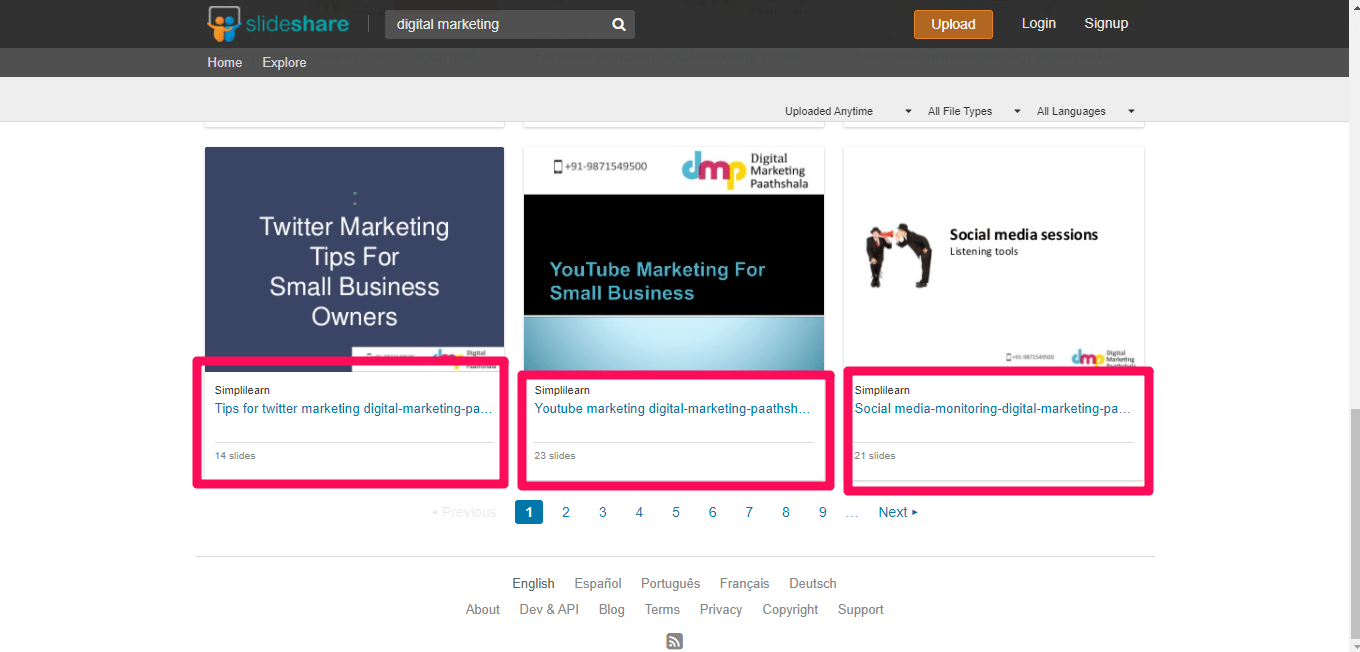Click Next pagination arrow link
Viewport: 1360px width, 652px height.
897,512
